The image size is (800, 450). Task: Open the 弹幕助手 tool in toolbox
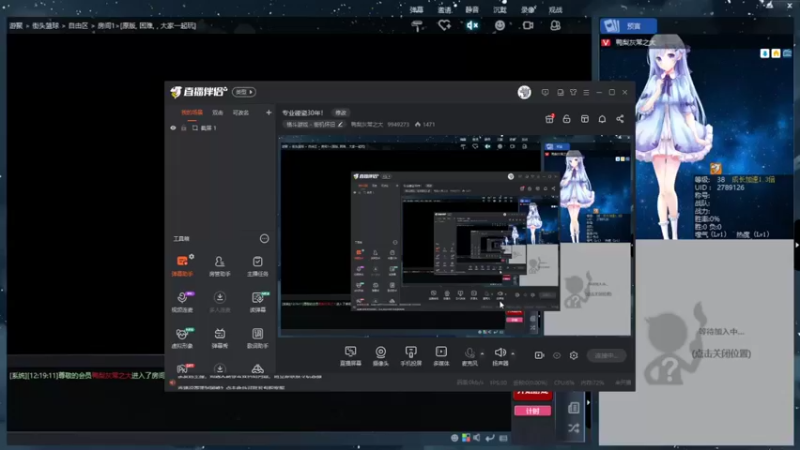tap(182, 266)
